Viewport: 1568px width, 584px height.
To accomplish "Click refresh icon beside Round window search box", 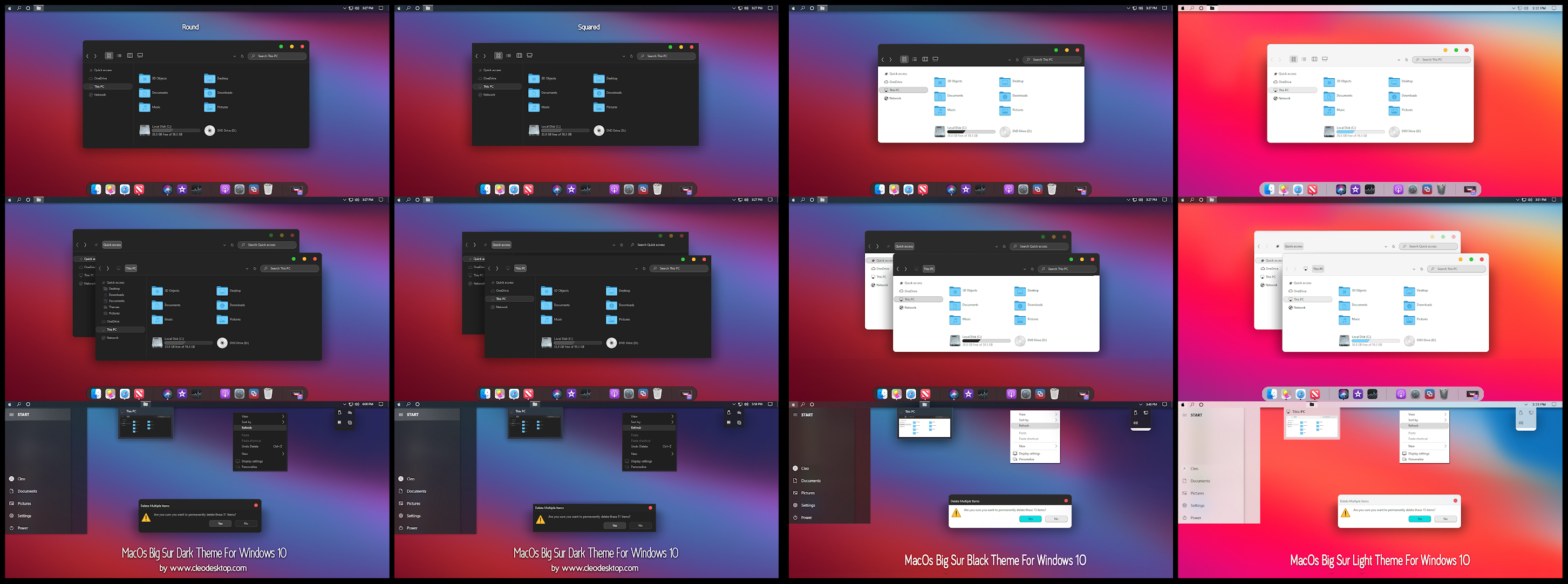I will point(242,56).
